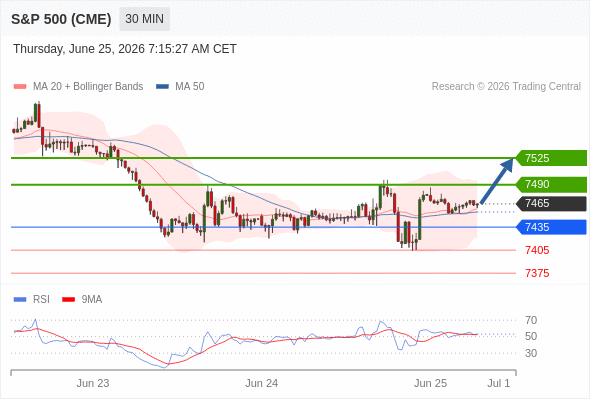
Task: Click the MA 50 legend text
Action: pos(190,87)
